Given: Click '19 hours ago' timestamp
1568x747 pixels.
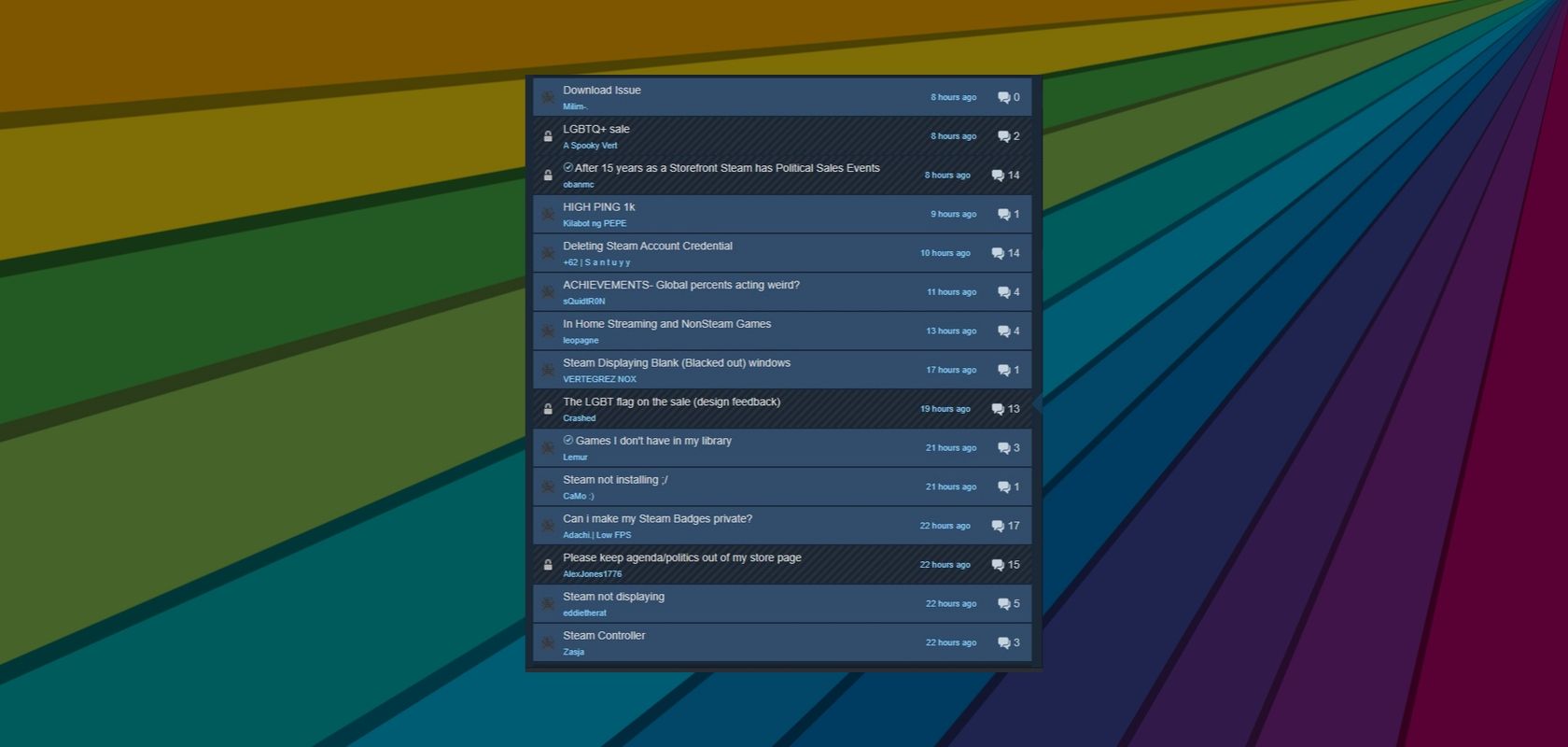Looking at the screenshot, I should 945,409.
